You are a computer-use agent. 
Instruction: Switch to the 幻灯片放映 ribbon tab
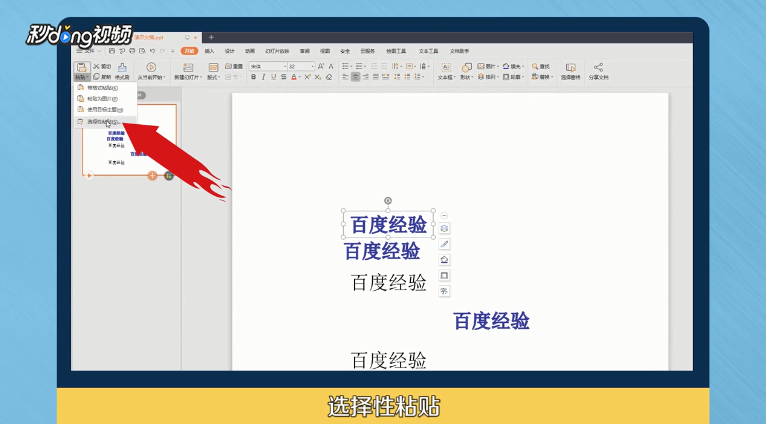277,51
